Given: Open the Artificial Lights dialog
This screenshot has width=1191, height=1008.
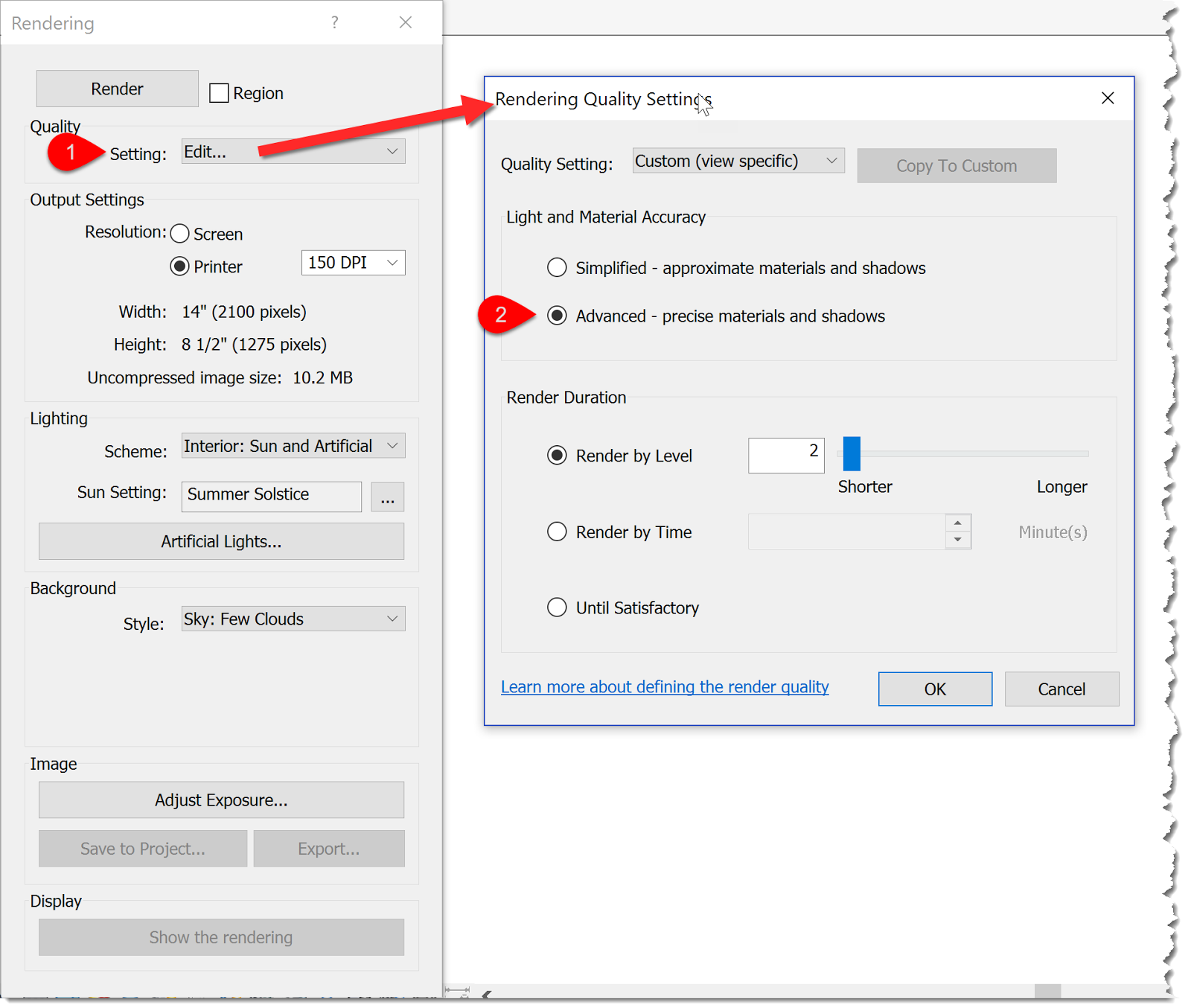Looking at the screenshot, I should 221,541.
